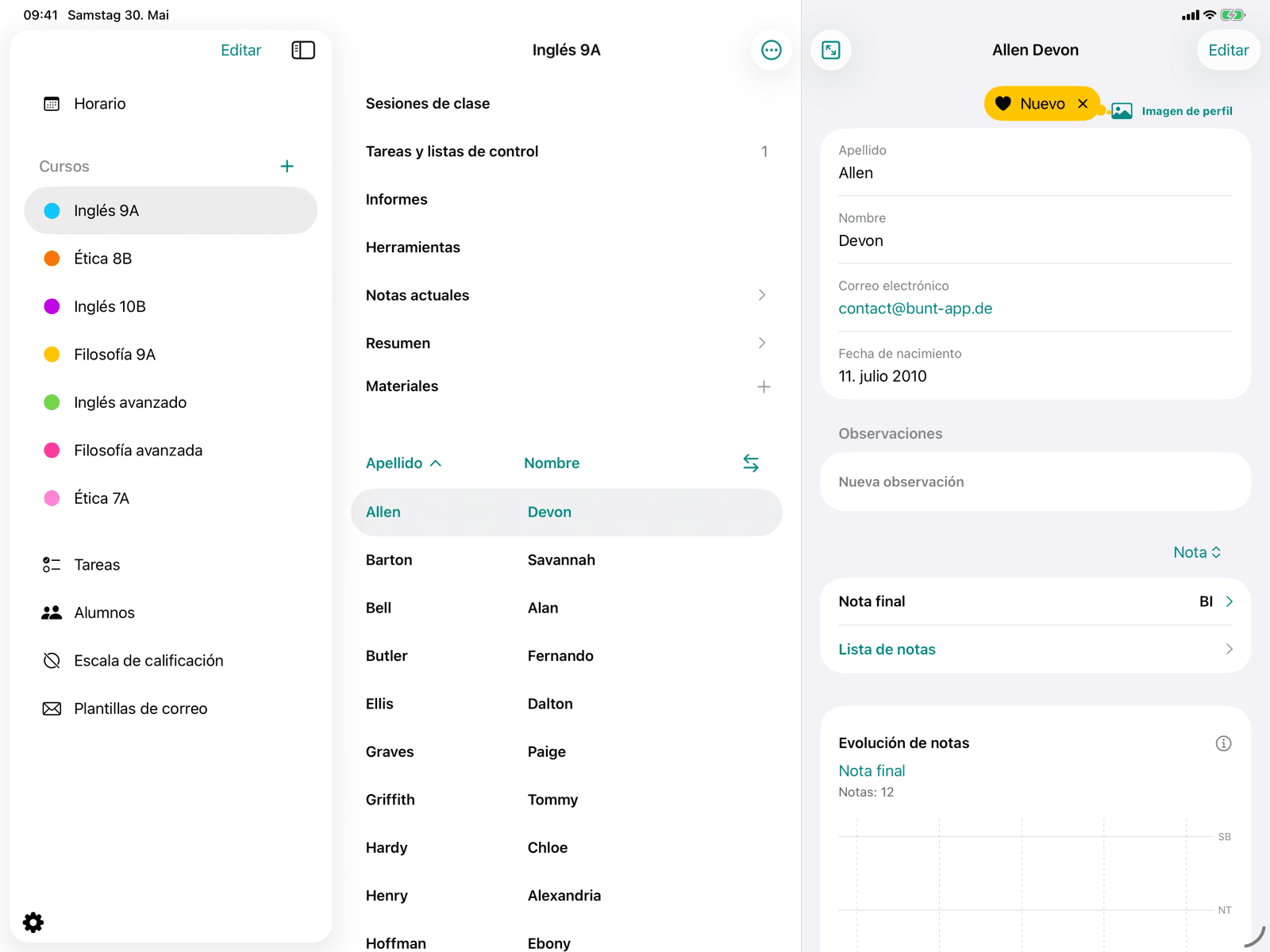The height and width of the screenshot is (952, 1270).
Task: Open Plantillas de correo
Action: click(171, 709)
